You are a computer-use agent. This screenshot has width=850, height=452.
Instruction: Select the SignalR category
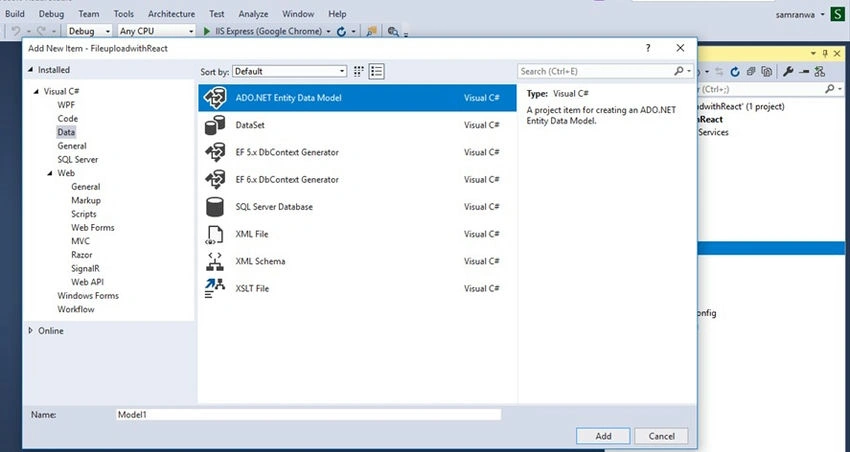pos(85,269)
